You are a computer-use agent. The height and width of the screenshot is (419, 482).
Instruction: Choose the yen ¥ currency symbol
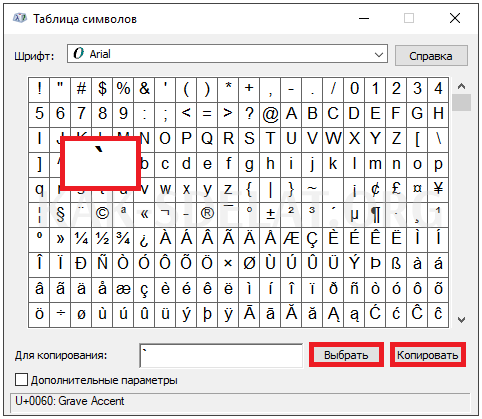pos(438,189)
